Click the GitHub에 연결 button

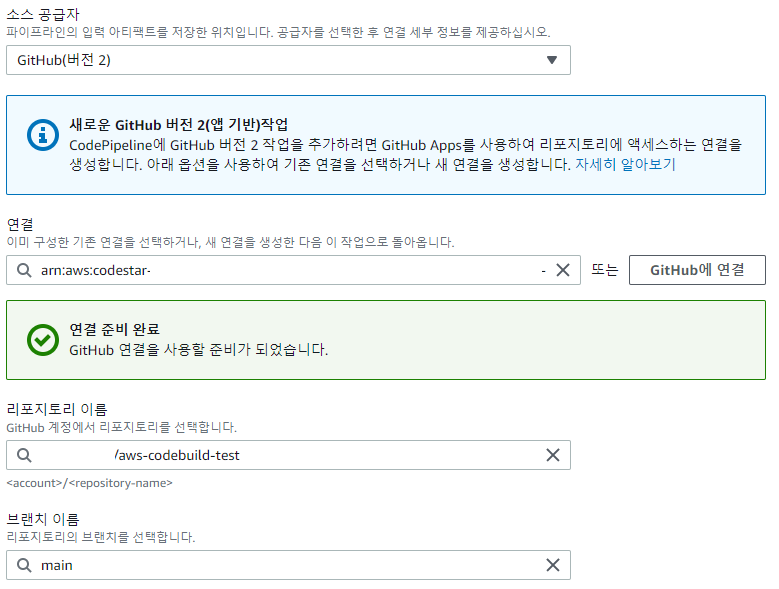[x=697, y=270]
